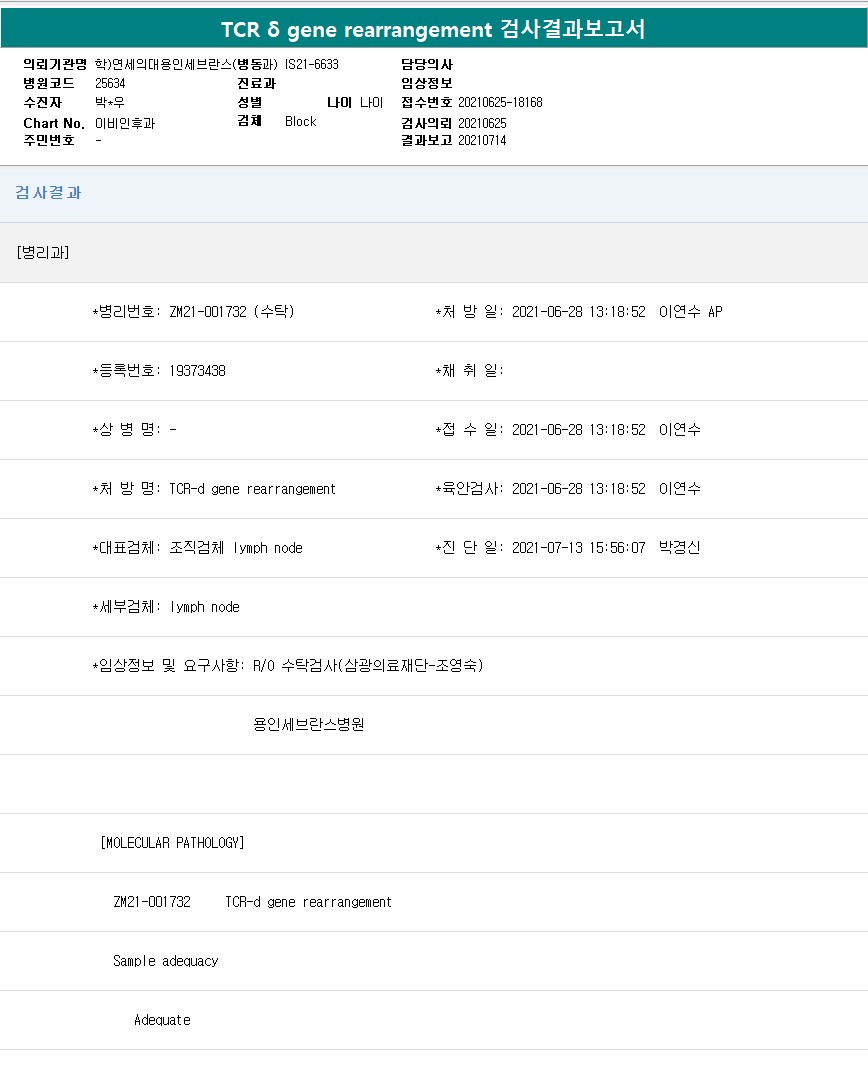Click the reception number 20210625-18168
Viewport: 868px width, 1079px height.
(x=500, y=103)
